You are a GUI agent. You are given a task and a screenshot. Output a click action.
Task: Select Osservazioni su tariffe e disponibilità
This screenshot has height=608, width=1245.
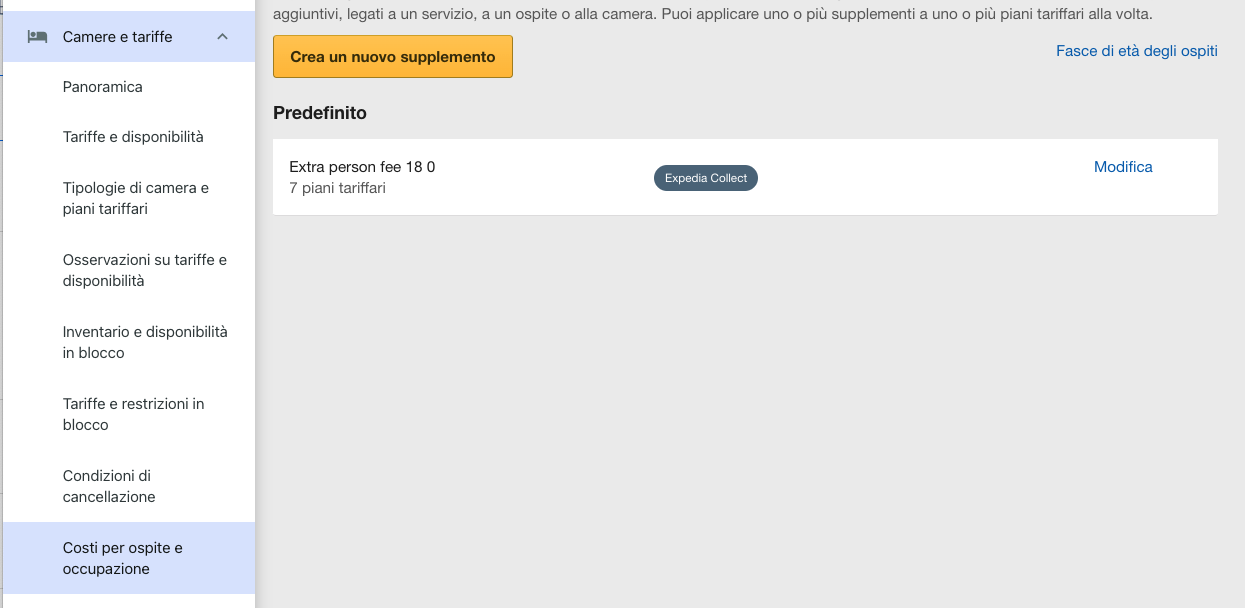129,270
